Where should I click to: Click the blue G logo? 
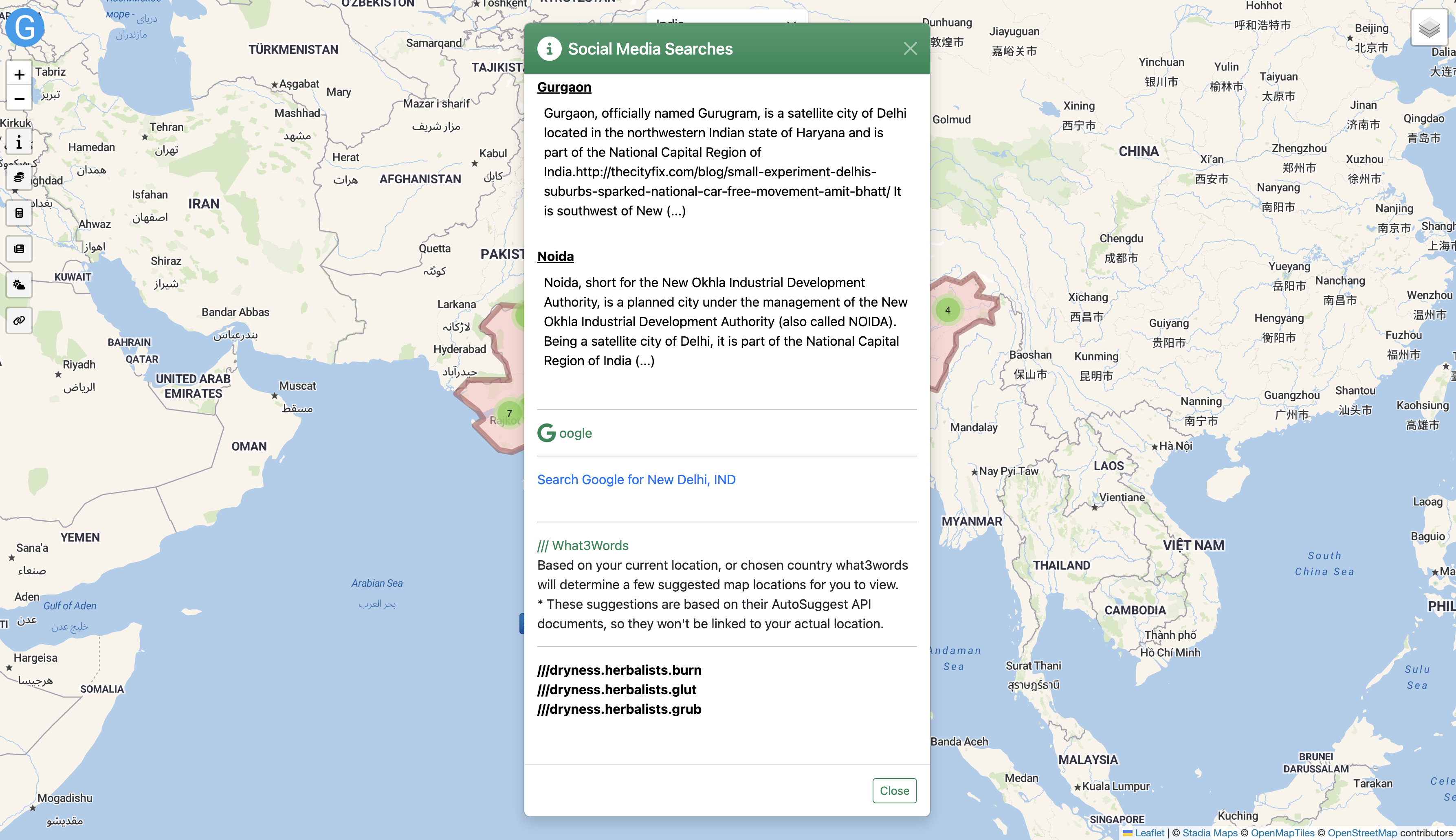point(25,27)
